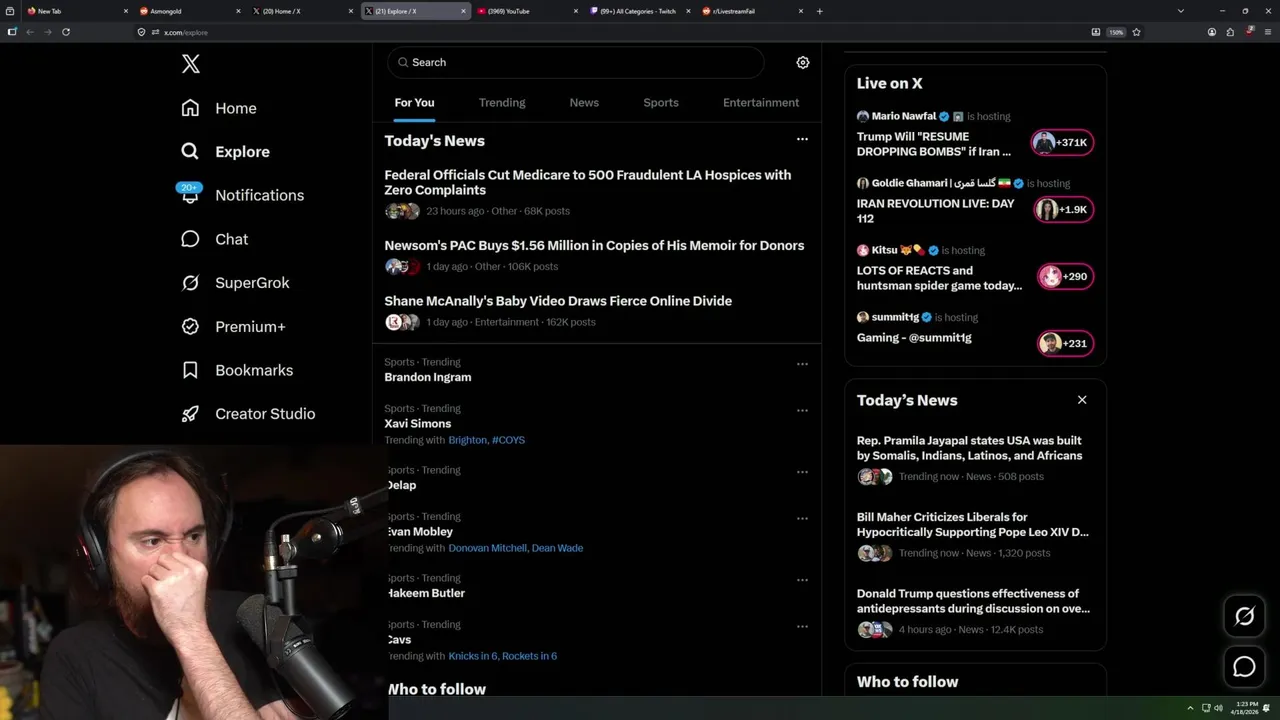Switch to the Trending tab
Image resolution: width=1280 pixels, height=720 pixels.
click(x=502, y=103)
